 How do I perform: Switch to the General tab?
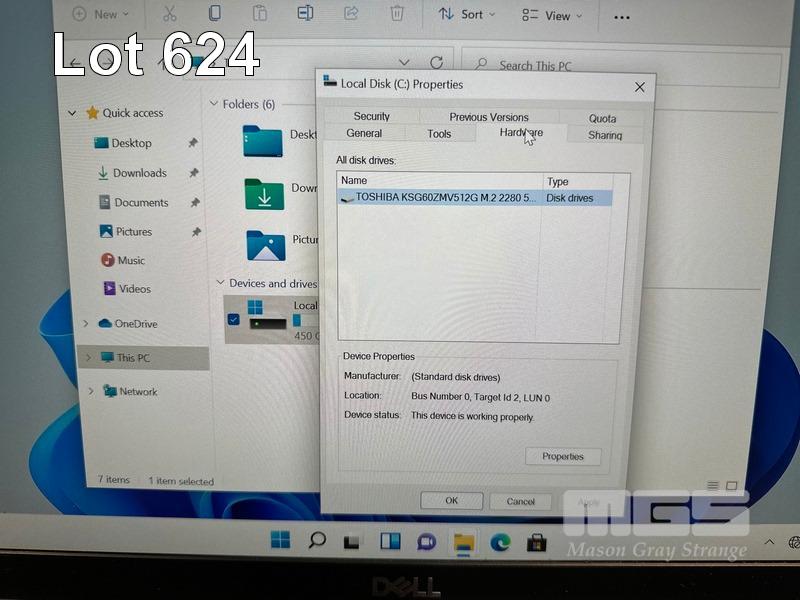pos(364,133)
